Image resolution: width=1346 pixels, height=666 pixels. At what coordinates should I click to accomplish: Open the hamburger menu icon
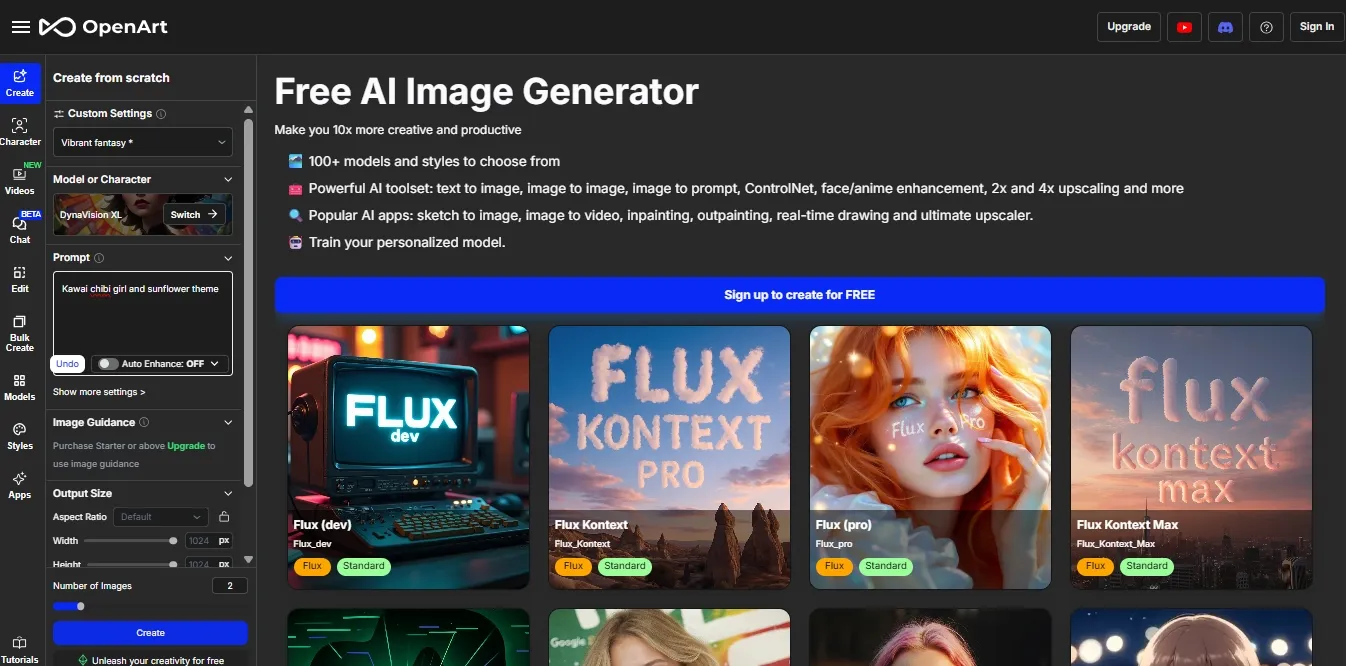tap(20, 27)
